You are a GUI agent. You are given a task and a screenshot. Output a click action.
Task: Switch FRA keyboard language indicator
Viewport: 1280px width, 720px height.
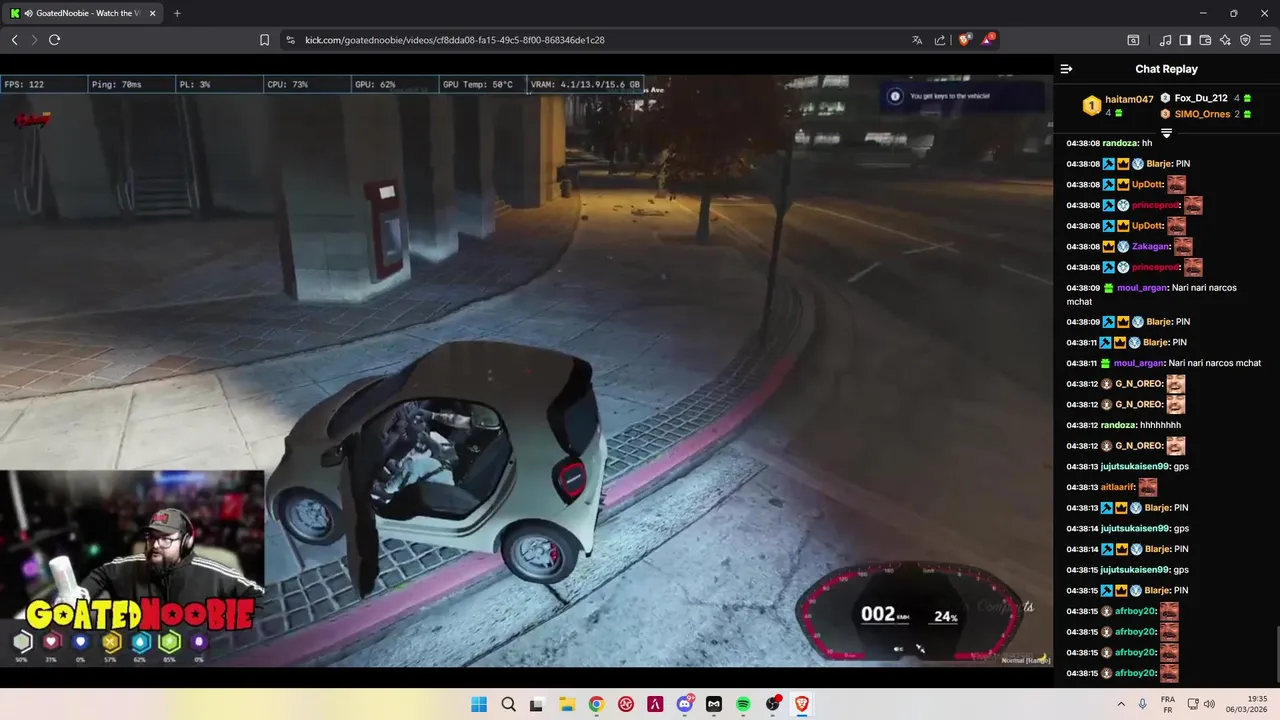(x=1168, y=704)
